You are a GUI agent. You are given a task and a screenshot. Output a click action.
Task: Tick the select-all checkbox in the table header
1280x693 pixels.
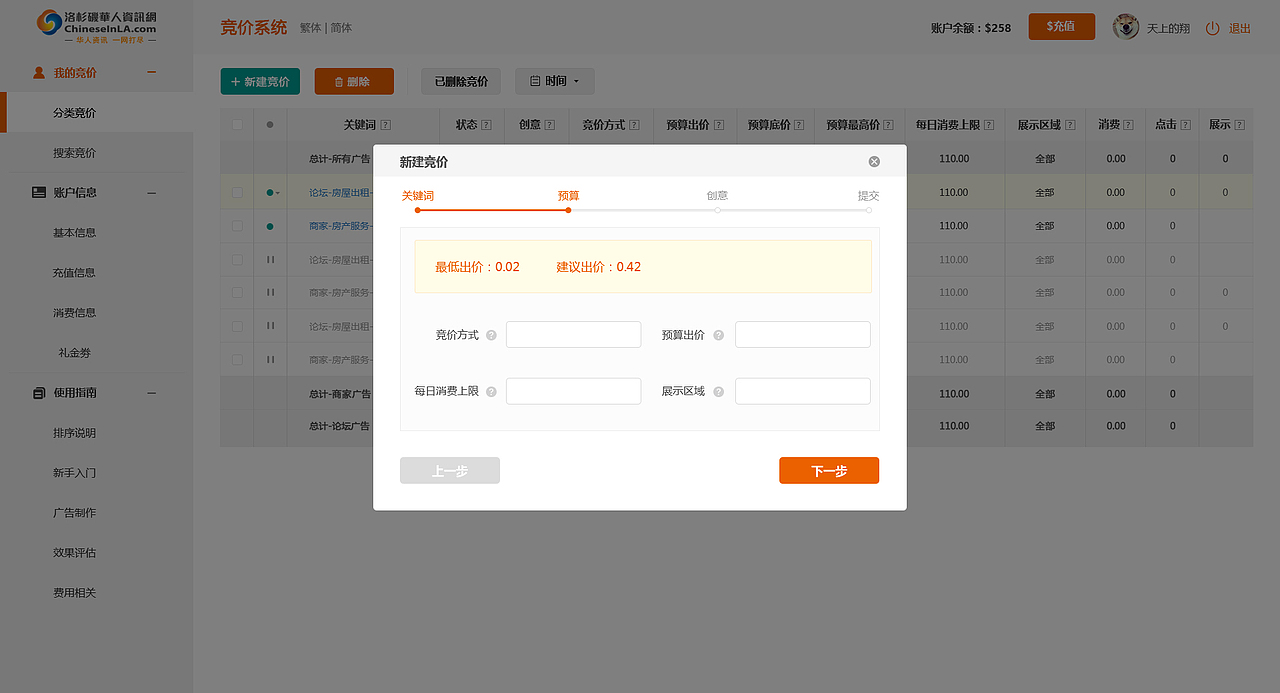236,124
